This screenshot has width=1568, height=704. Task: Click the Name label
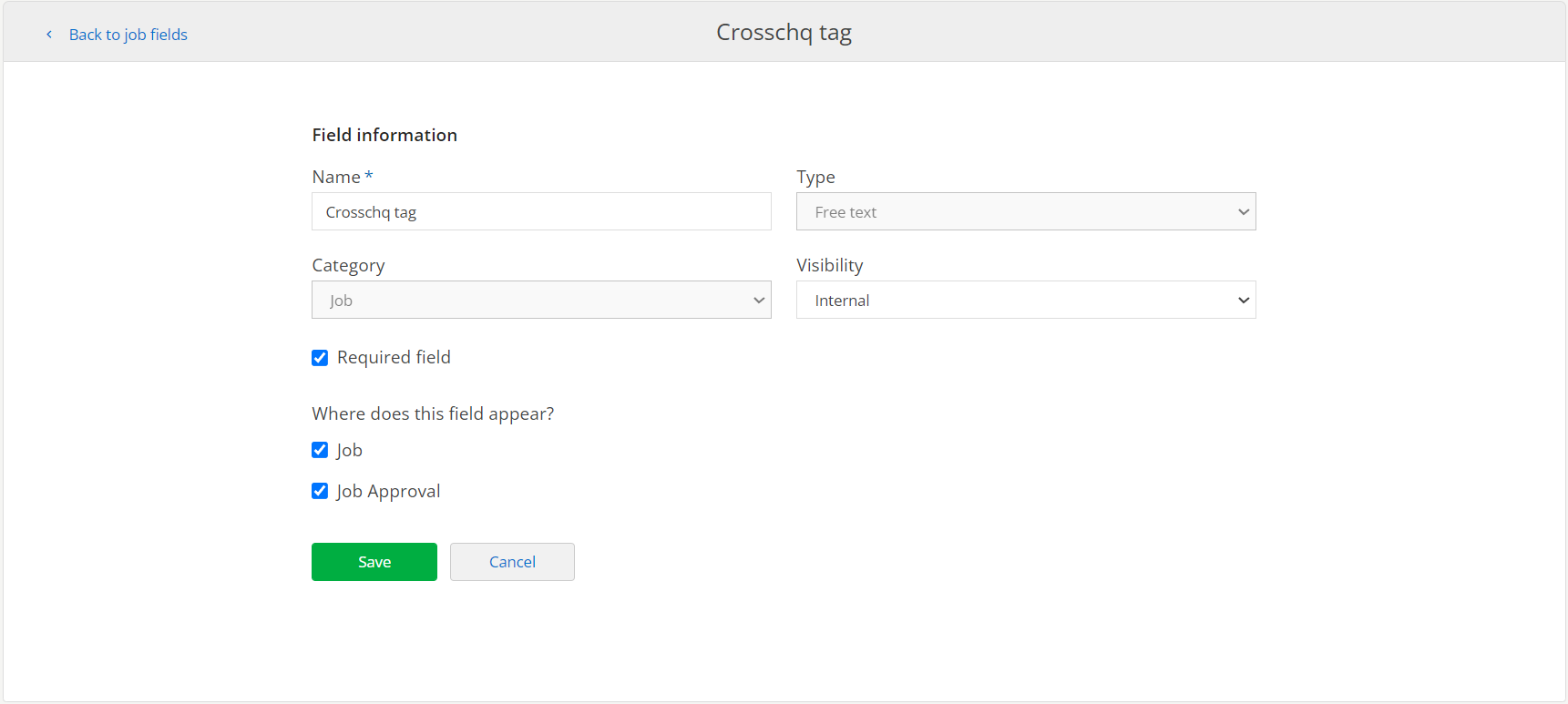(x=336, y=177)
